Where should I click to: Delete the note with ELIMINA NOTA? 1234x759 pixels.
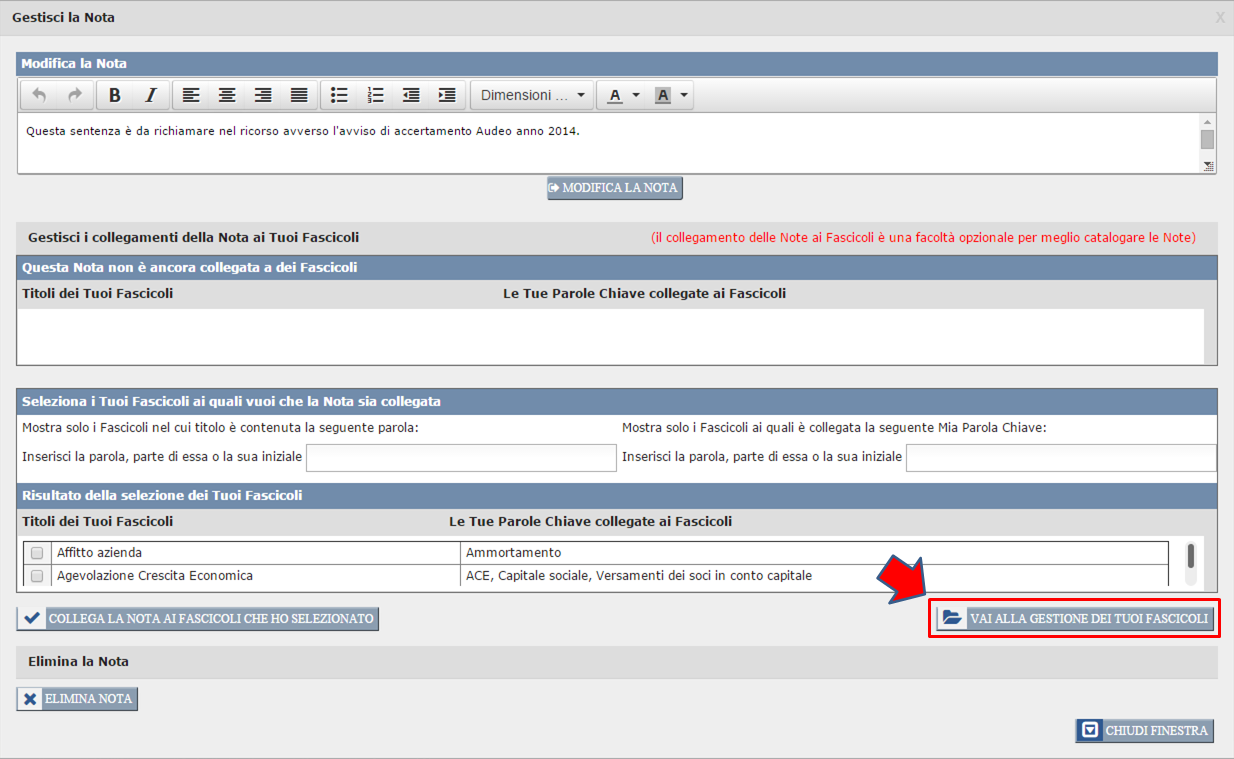tap(77, 699)
